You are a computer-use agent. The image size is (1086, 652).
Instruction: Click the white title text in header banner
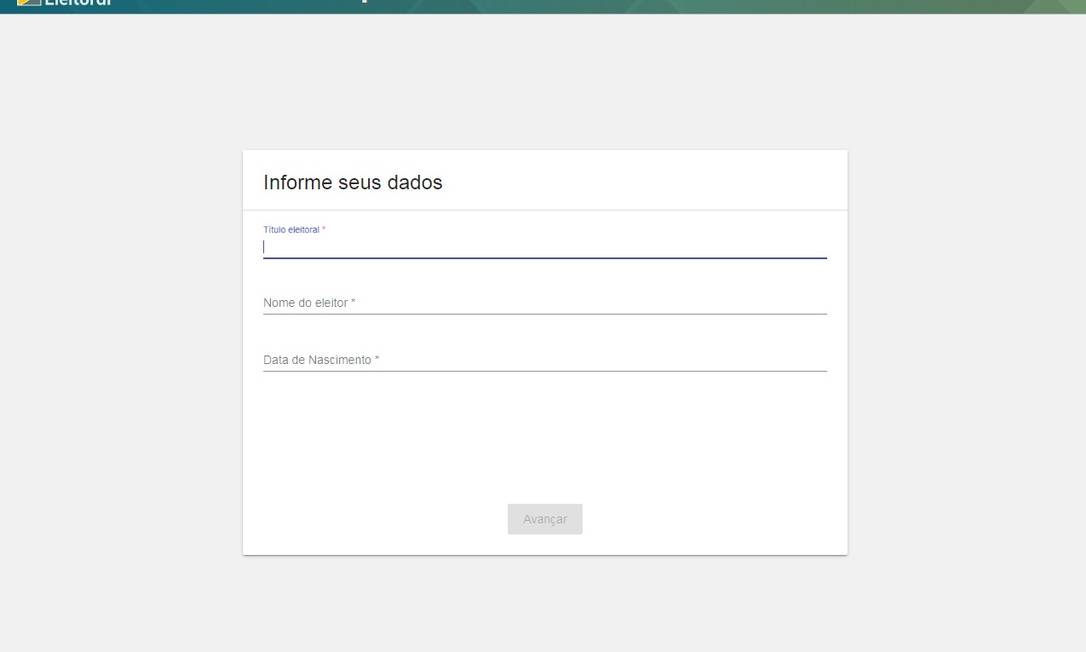point(364,2)
